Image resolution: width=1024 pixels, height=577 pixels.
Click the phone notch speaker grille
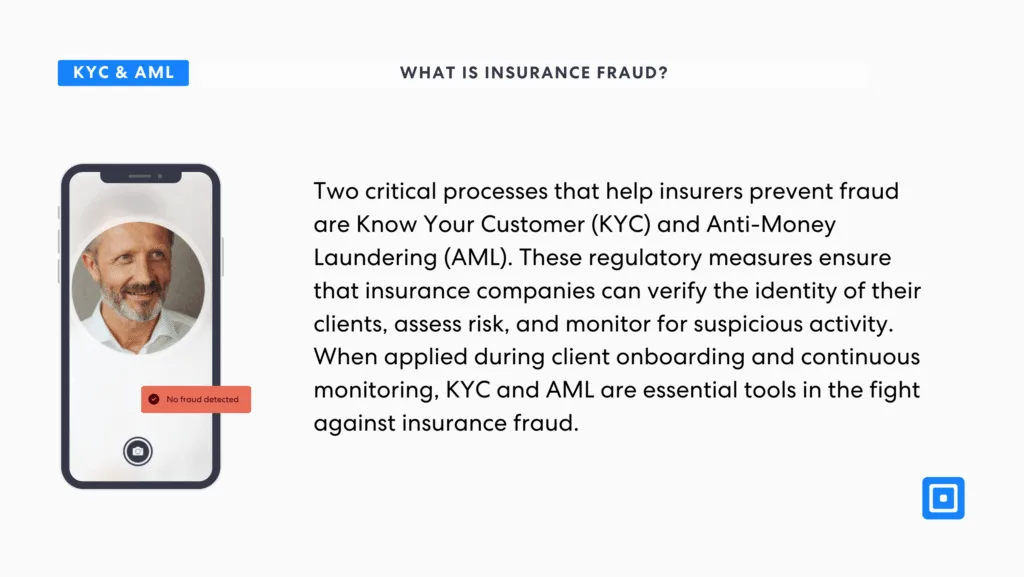pyautogui.click(x=139, y=176)
